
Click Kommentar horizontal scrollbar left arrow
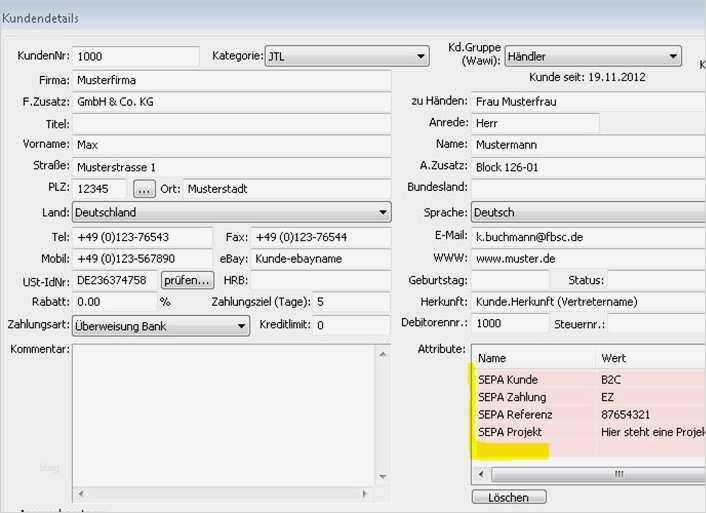pos(81,494)
